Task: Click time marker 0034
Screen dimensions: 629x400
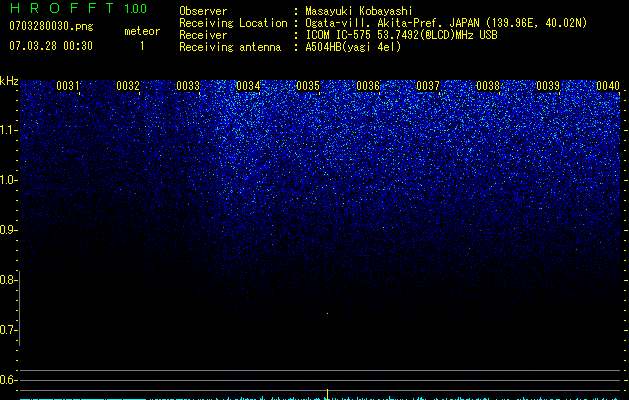Action: pyautogui.click(x=248, y=86)
